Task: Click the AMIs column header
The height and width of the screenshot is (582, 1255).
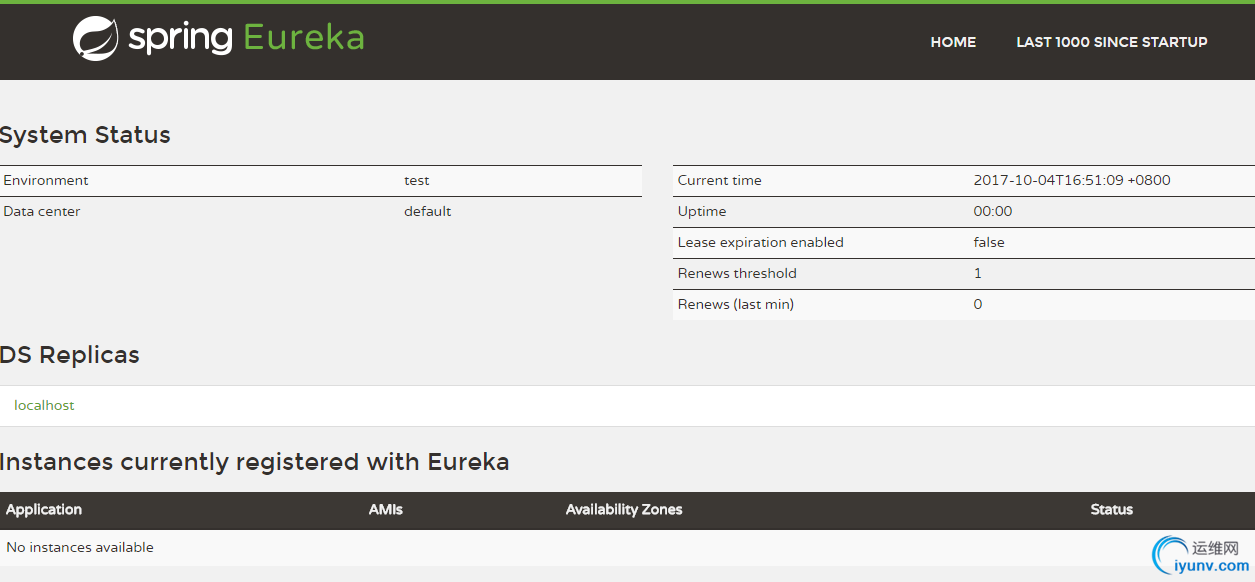Action: point(386,509)
